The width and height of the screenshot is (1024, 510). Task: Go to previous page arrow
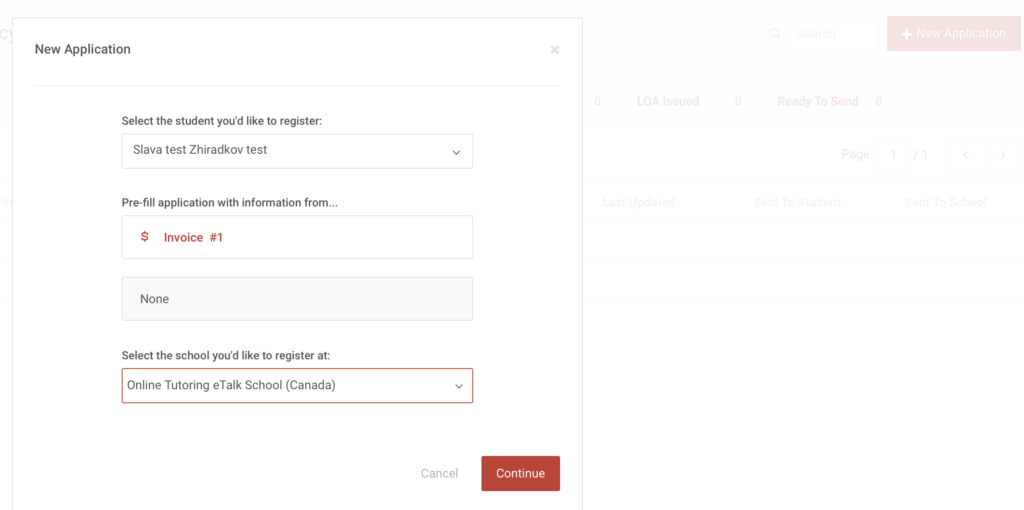click(x=965, y=155)
